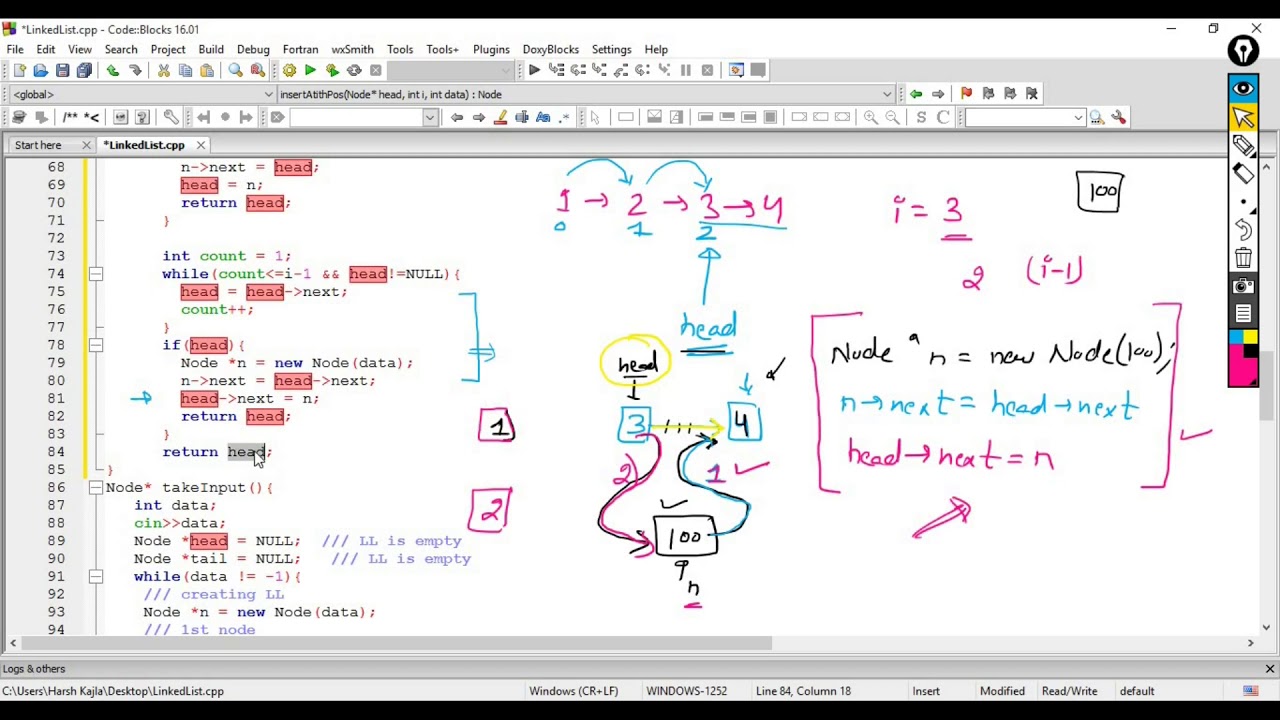The height and width of the screenshot is (720, 1280).
Task: Open the Build menu
Action: coord(211,49)
